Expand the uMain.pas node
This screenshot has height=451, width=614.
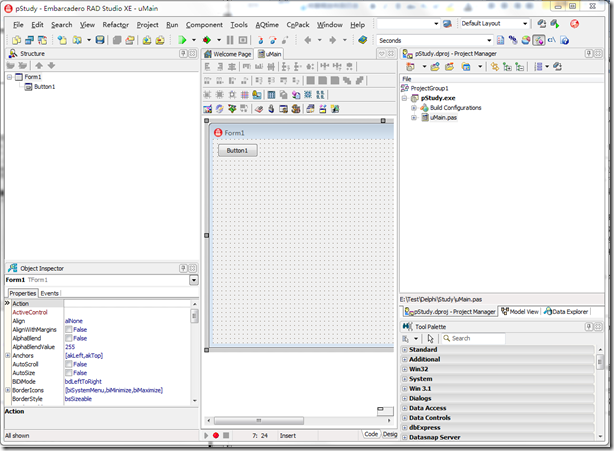414,117
